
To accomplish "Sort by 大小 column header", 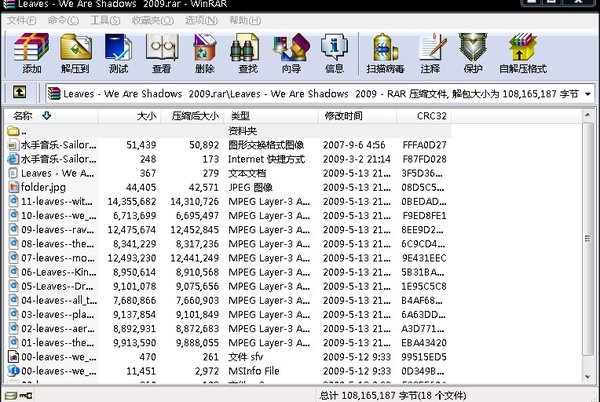I will (x=130, y=116).
